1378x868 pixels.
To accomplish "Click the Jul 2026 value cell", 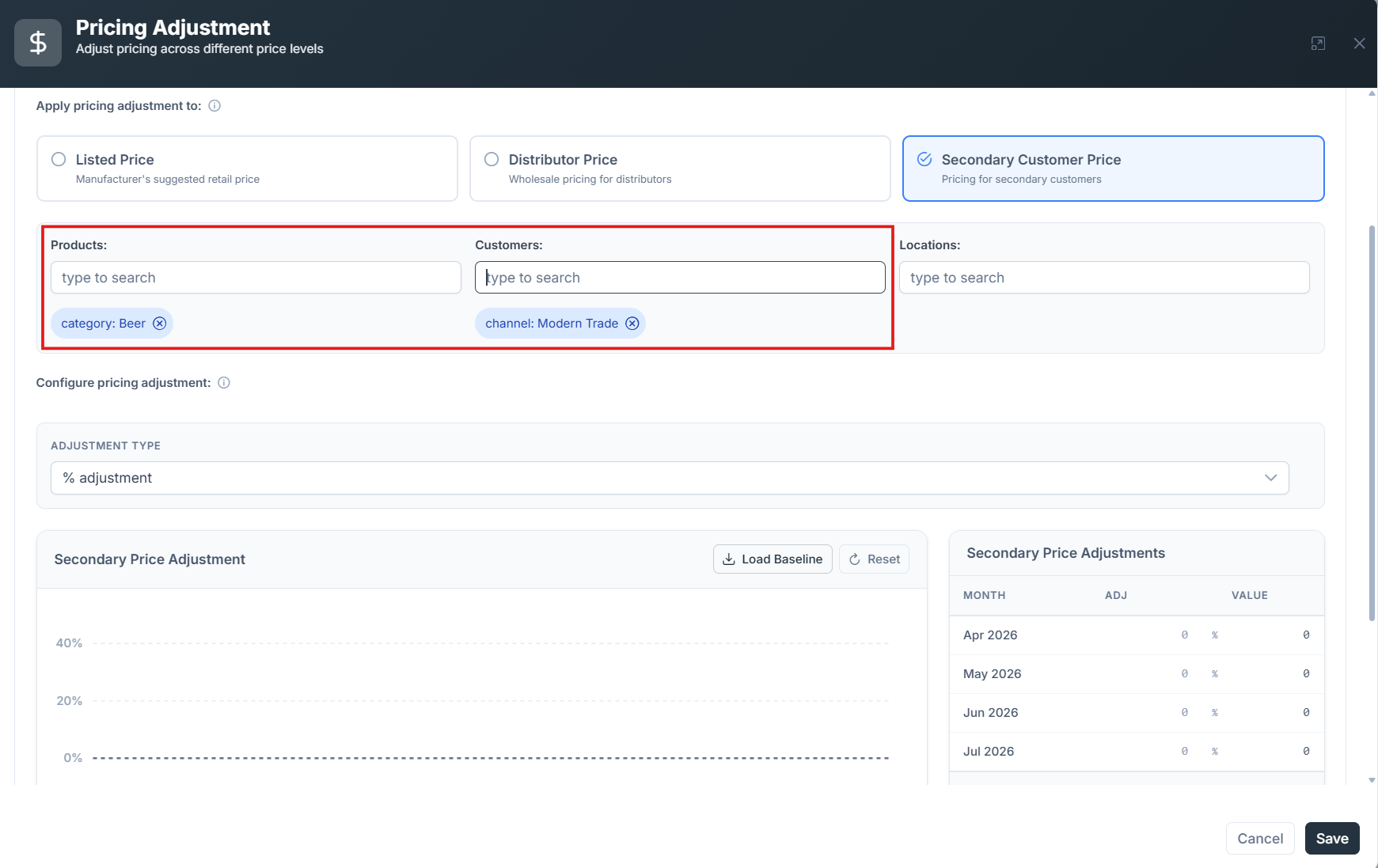I will tap(1305, 752).
